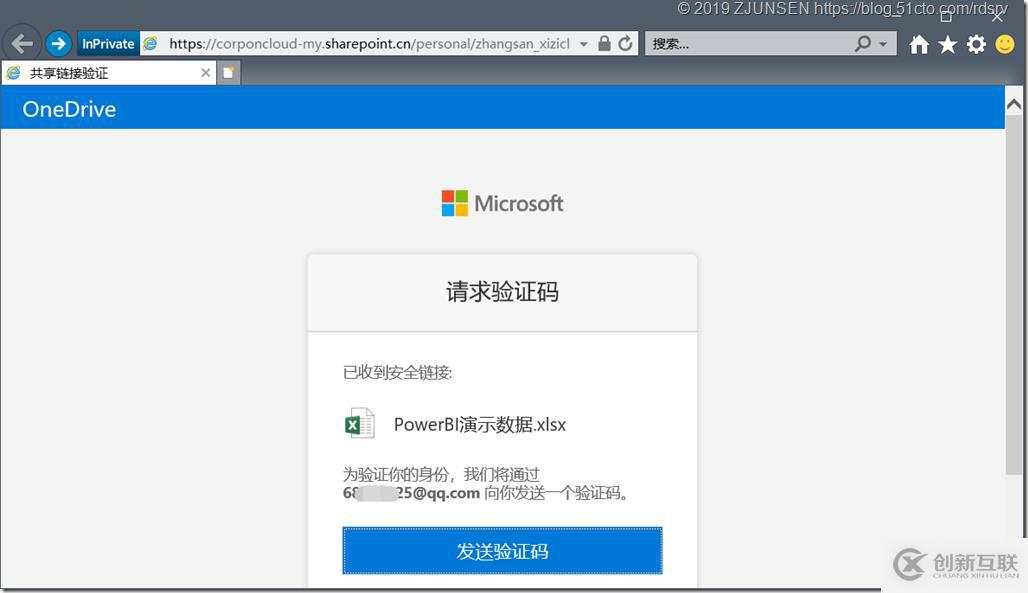
Task: Click the scrollbar up arrow
Action: [1014, 104]
